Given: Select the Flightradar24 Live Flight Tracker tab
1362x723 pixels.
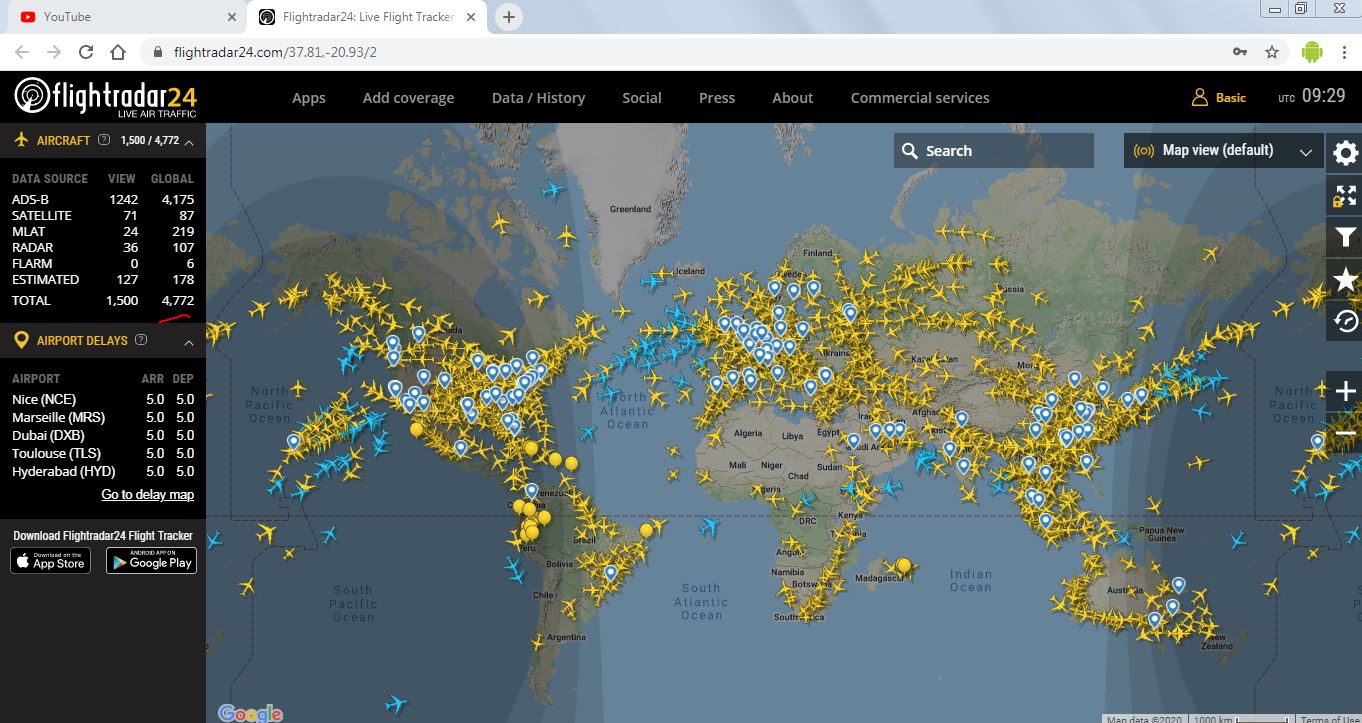Looking at the screenshot, I should [x=368, y=17].
